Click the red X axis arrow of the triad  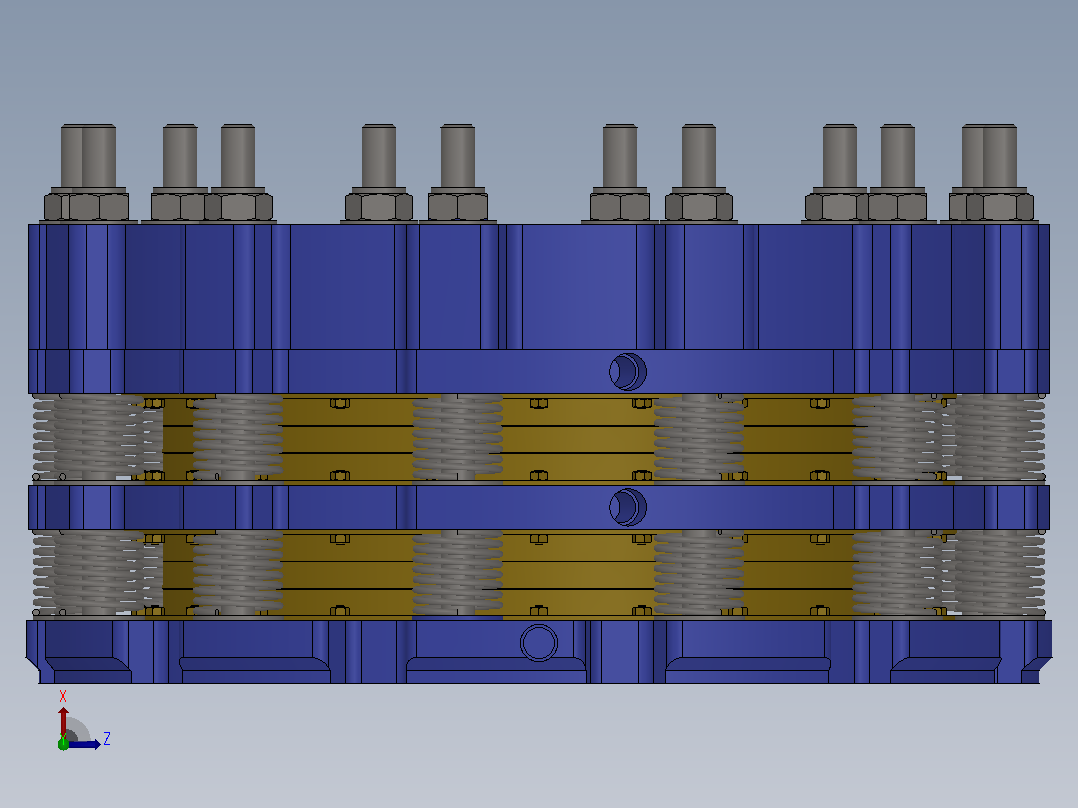point(63,719)
